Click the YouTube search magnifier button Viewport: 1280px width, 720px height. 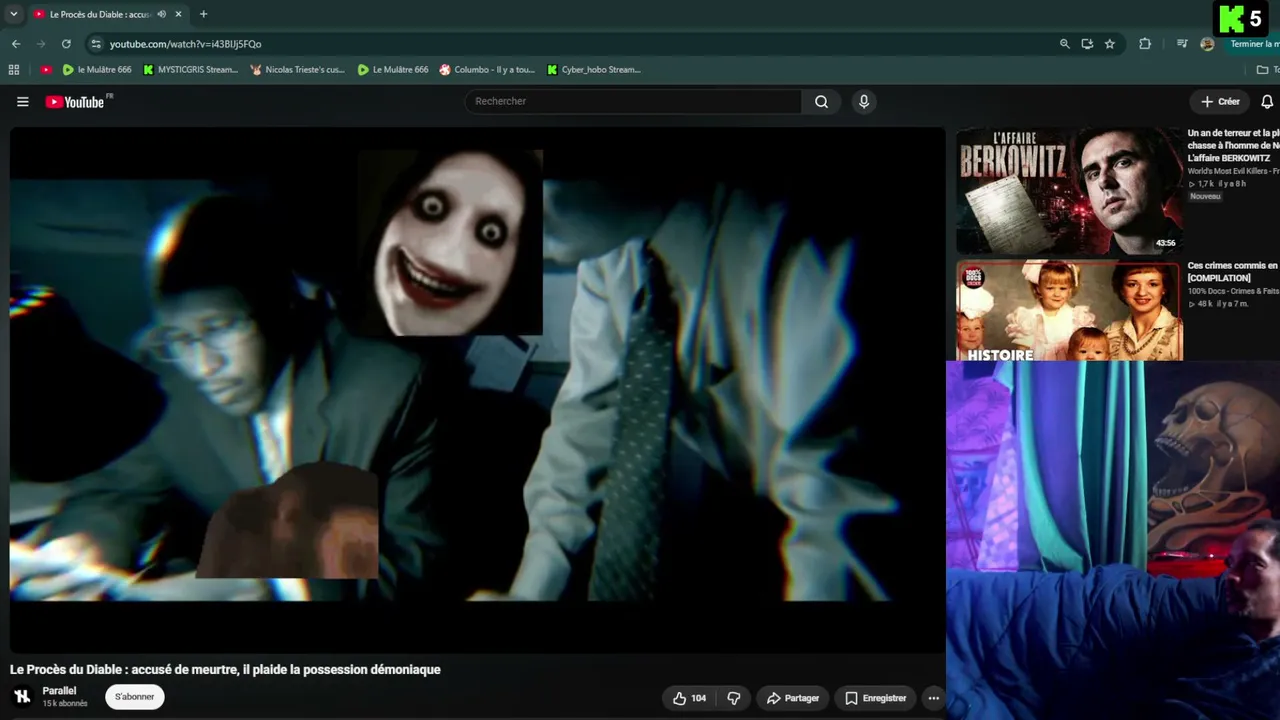click(821, 101)
